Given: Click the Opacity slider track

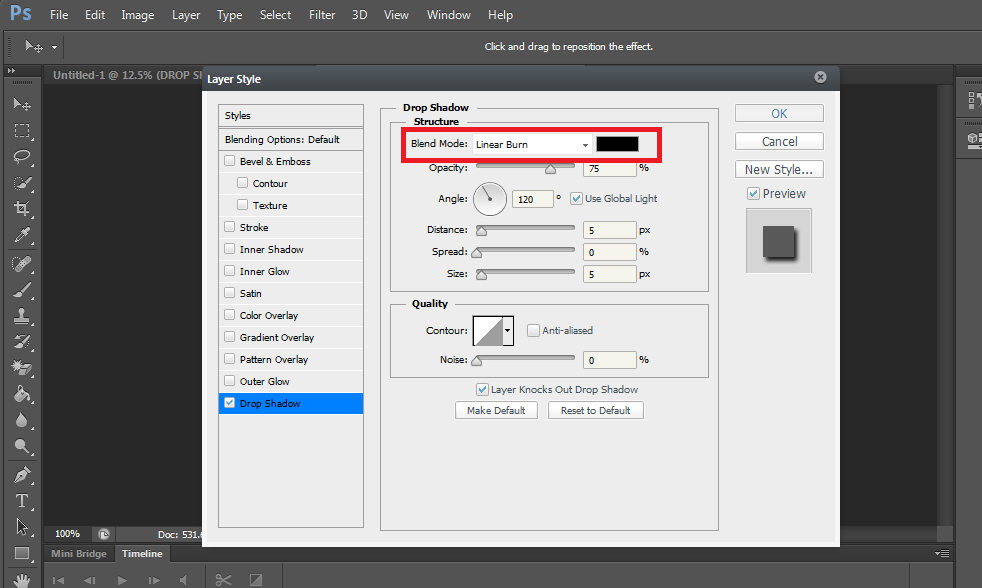Looking at the screenshot, I should point(525,165).
